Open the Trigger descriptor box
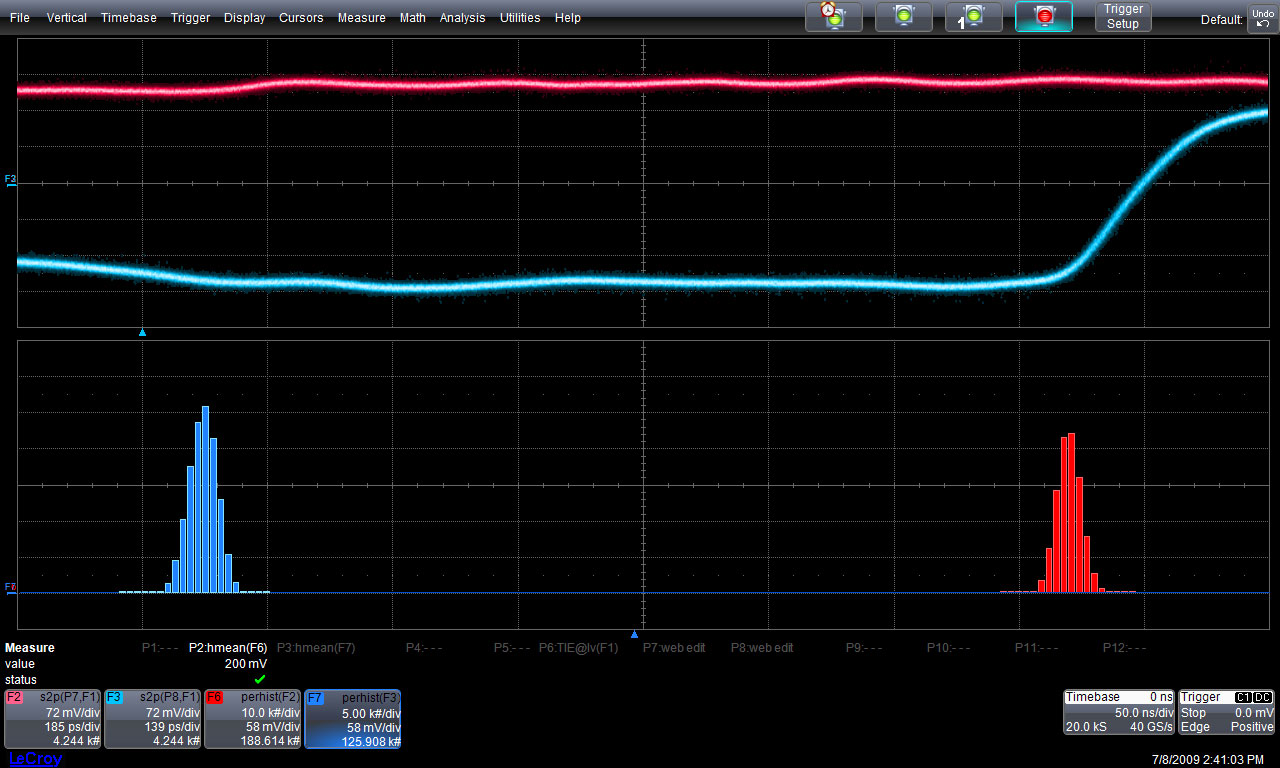Image resolution: width=1280 pixels, height=768 pixels. [1227, 712]
